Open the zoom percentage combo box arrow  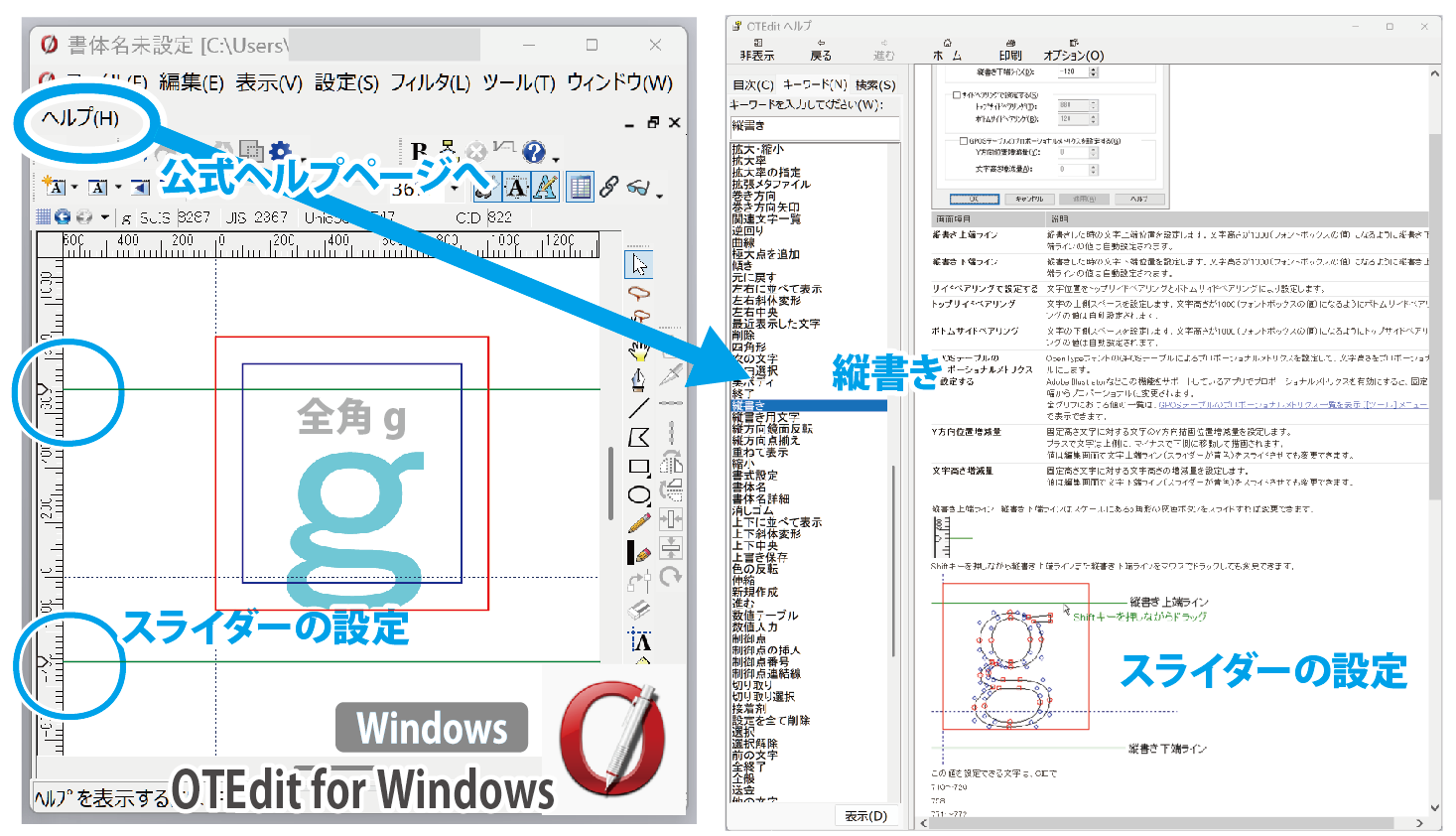point(455,189)
